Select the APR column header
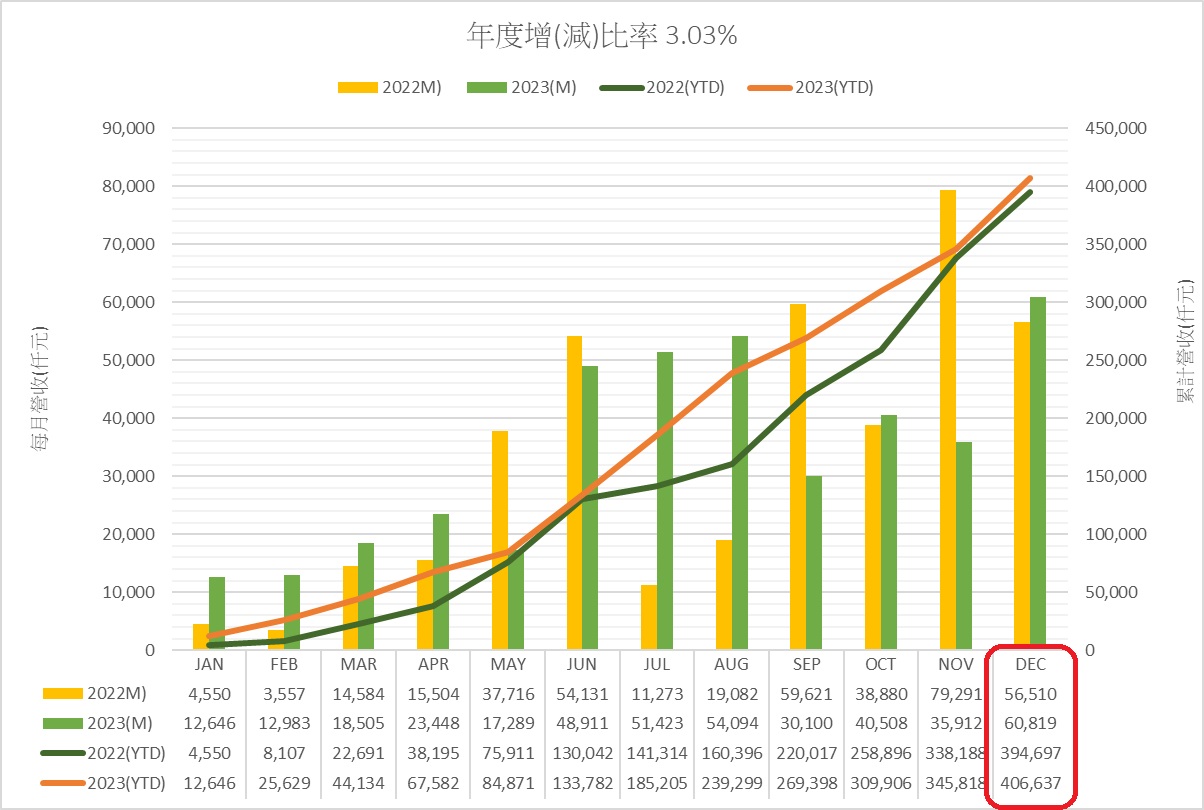1204x810 pixels. [x=433, y=664]
